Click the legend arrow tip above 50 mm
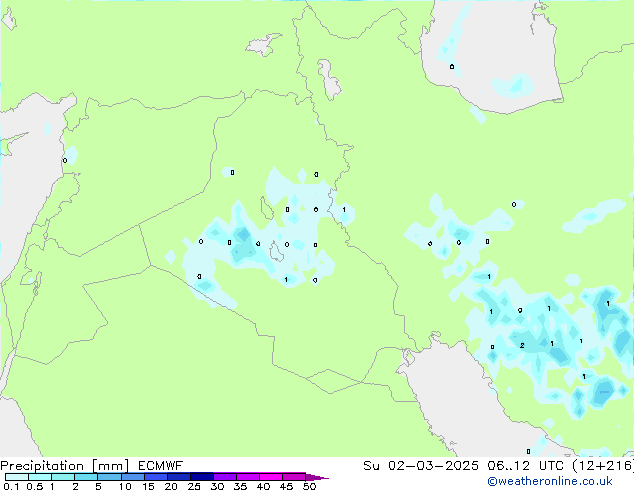 point(317,478)
